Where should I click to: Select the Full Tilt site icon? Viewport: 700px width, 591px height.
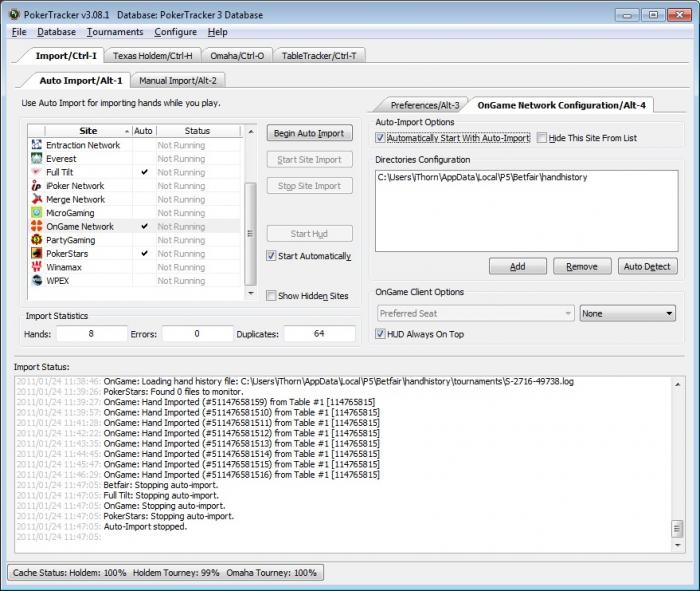pyautogui.click(x=37, y=172)
